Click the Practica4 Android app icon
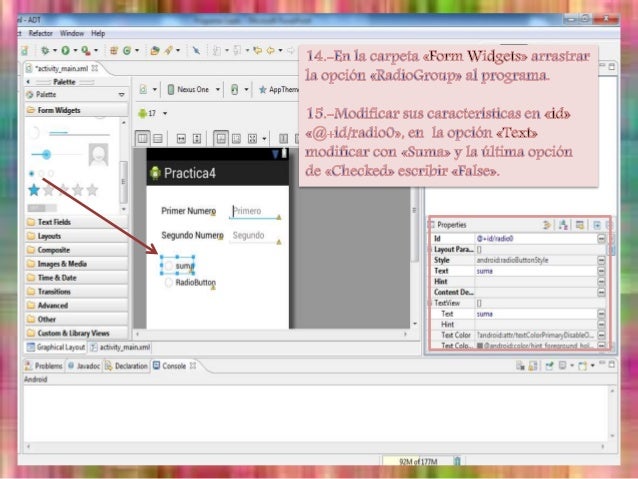This screenshot has width=638, height=479. coord(154,173)
